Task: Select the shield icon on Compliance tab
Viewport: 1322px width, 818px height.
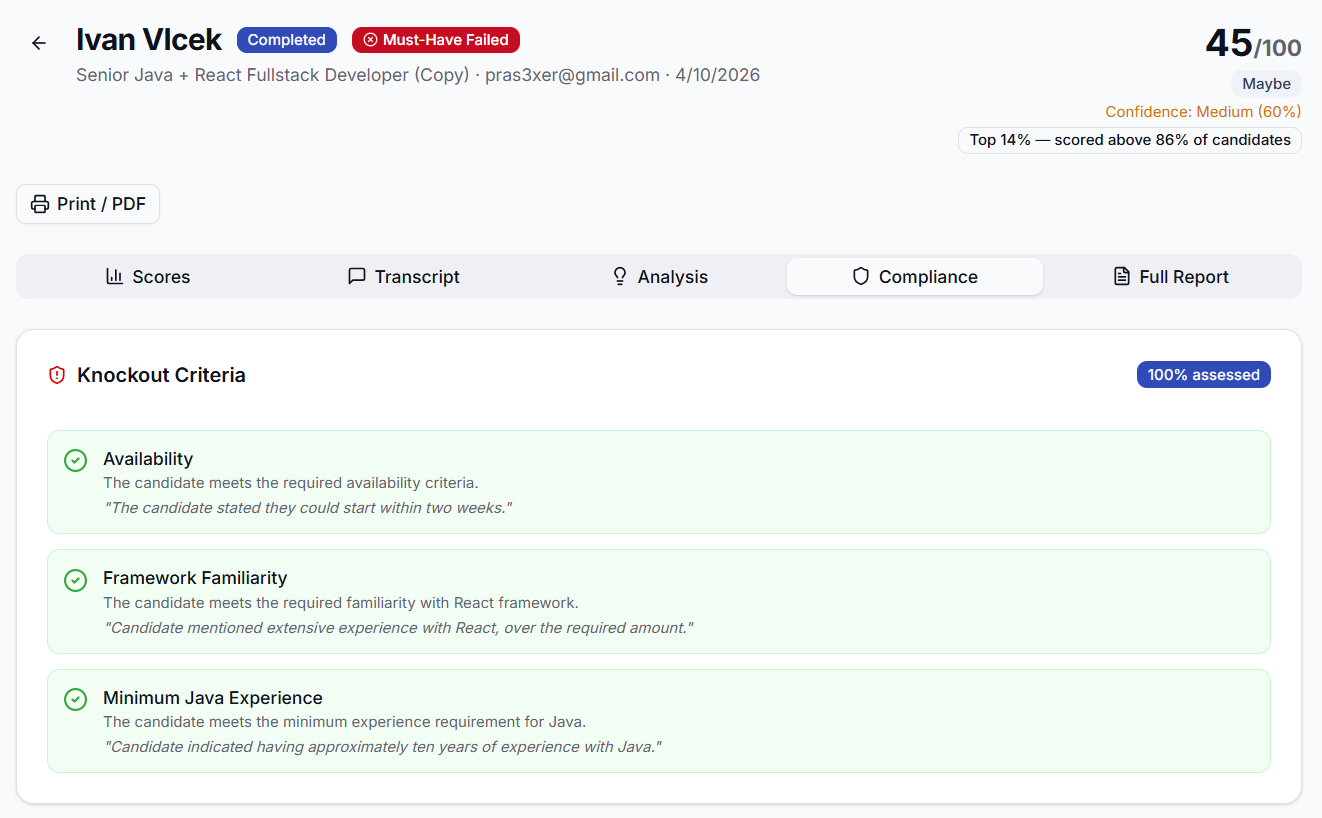Action: pos(860,276)
